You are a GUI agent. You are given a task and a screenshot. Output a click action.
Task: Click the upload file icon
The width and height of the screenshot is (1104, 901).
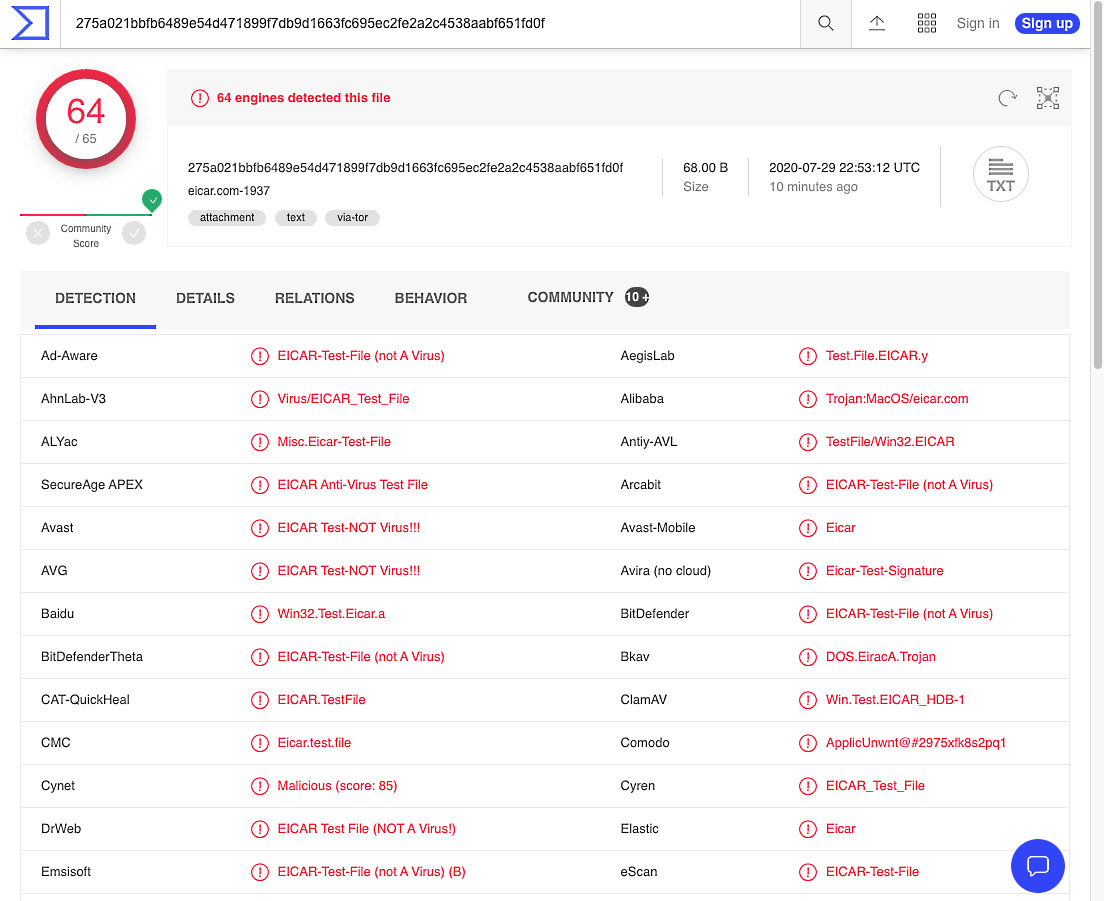pyautogui.click(x=877, y=23)
